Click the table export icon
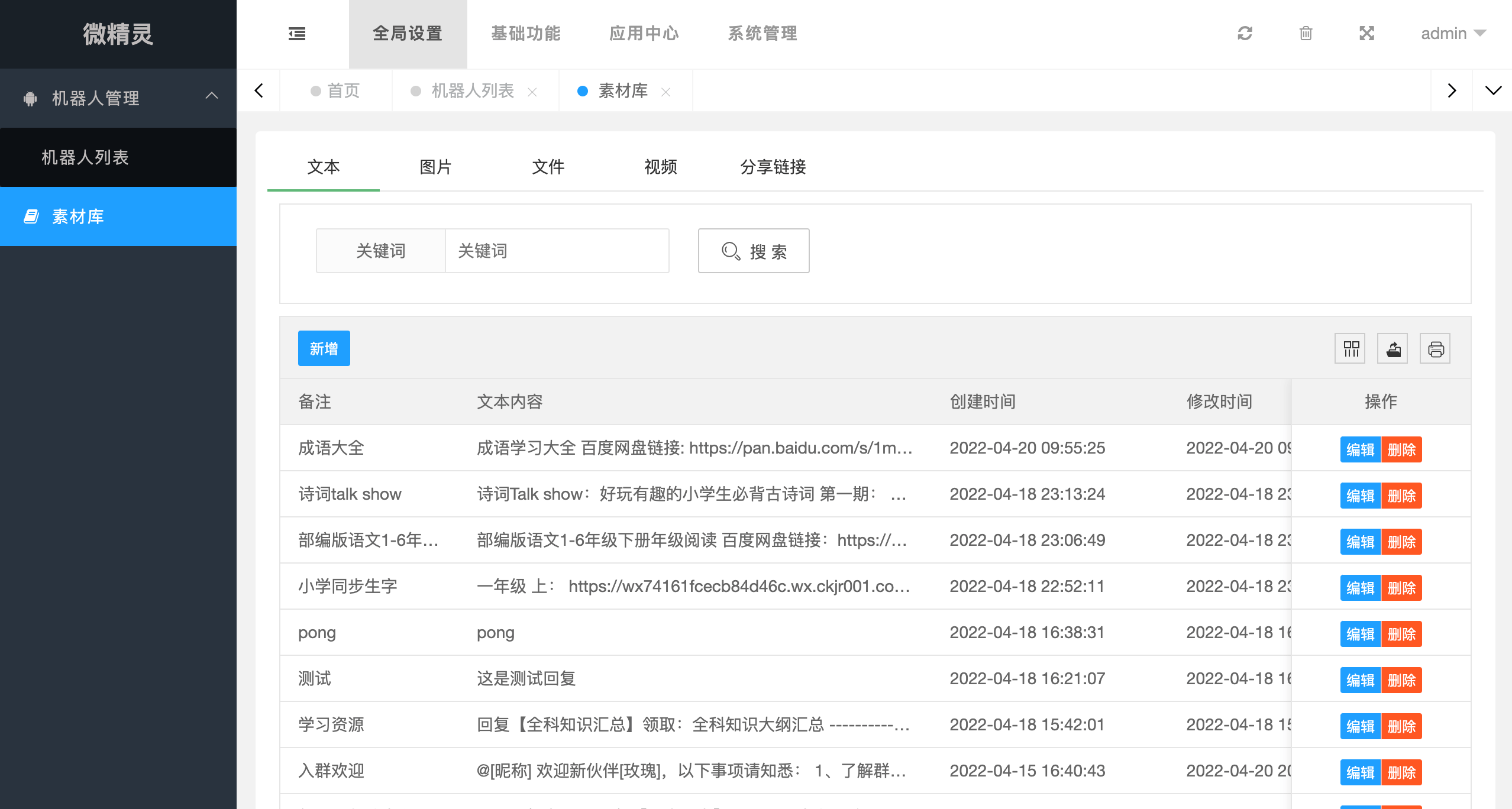Screen dimensions: 1512x809 1393,349
